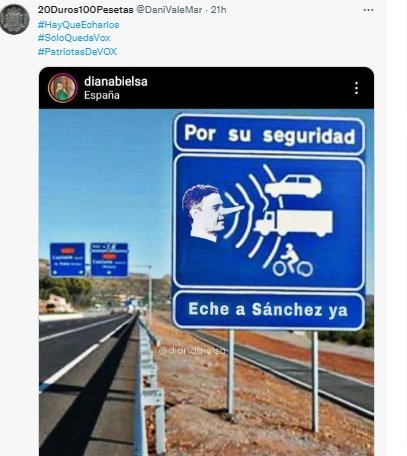
Task: Click the 20Duros100Pesetas profile avatar
Action: (14, 19)
